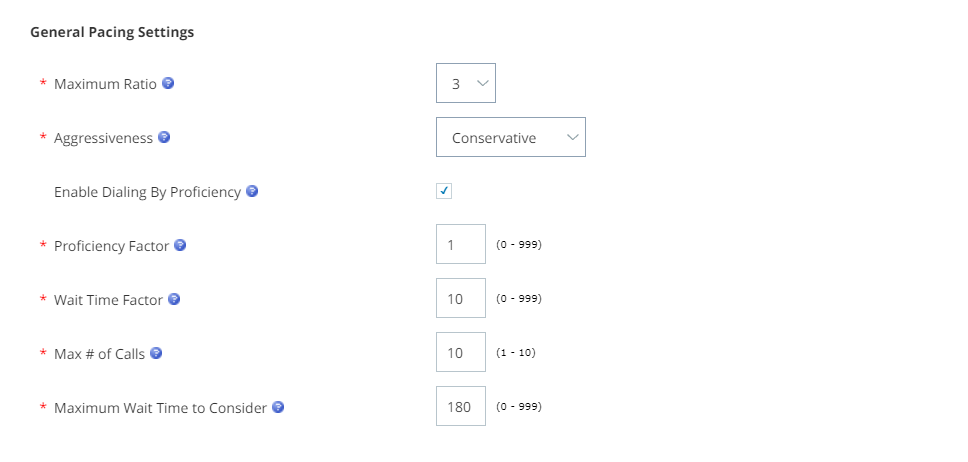This screenshot has width=968, height=462.
Task: Click the Aggressiveness dropdown chevron arrow
Action: pos(573,137)
